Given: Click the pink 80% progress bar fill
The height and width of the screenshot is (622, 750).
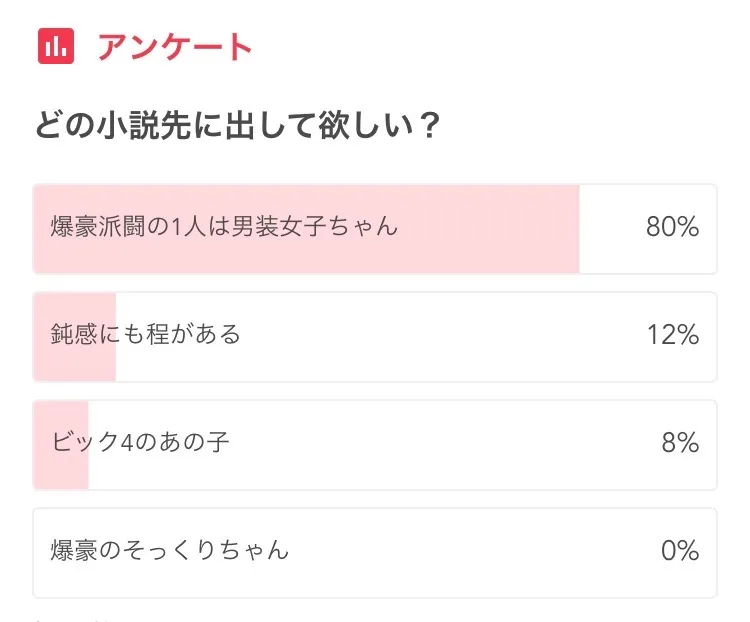Looking at the screenshot, I should click(306, 229).
